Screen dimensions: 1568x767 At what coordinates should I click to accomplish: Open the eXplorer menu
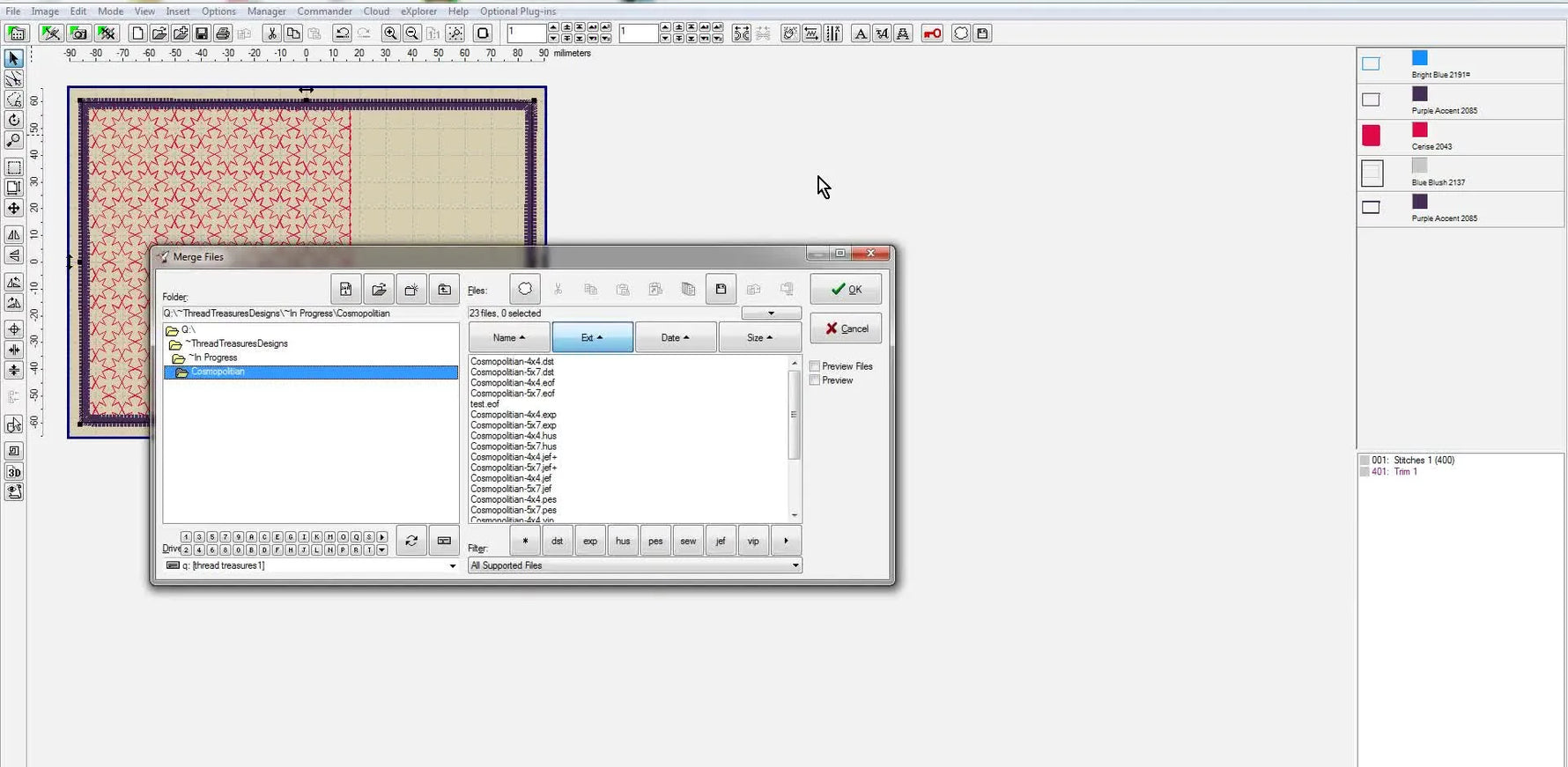[418, 11]
